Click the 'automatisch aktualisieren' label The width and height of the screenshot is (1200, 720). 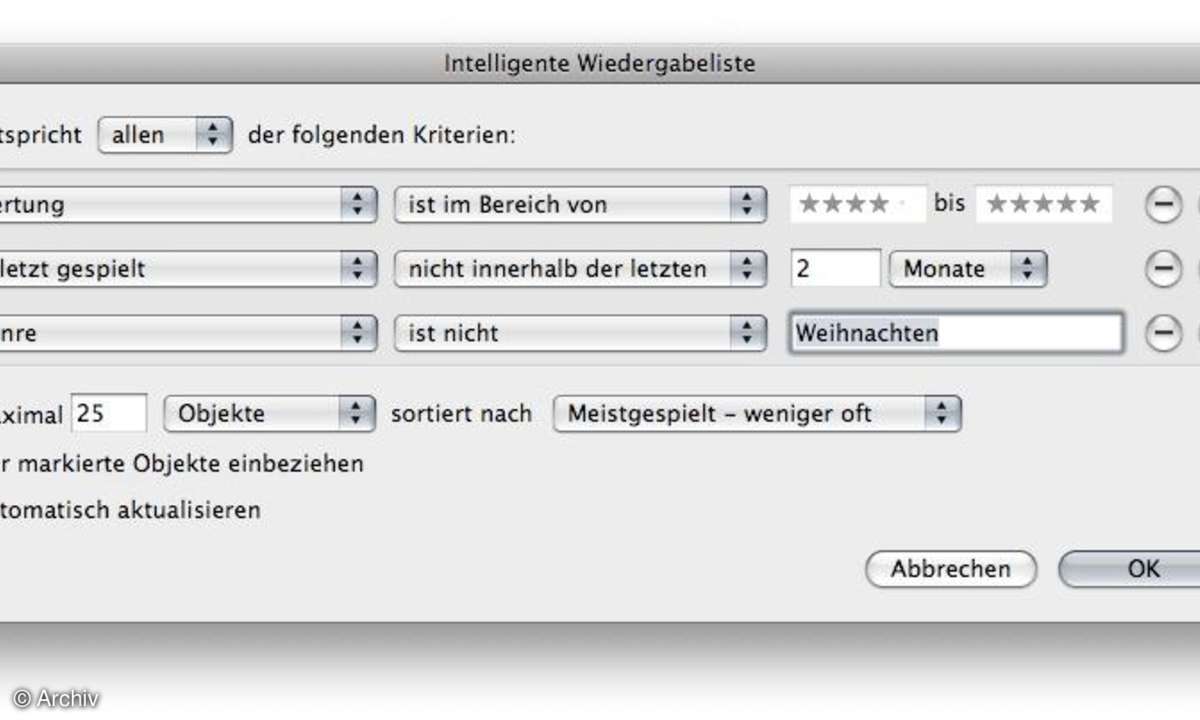click(x=130, y=510)
